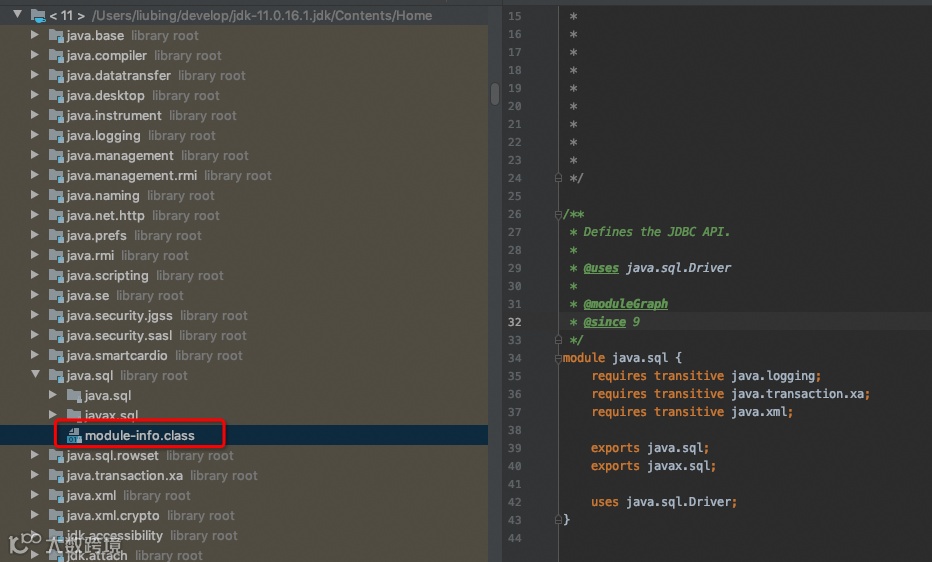This screenshot has height=562, width=932.
Task: Click the java.security.sasl folder icon
Action: pyautogui.click(x=56, y=336)
